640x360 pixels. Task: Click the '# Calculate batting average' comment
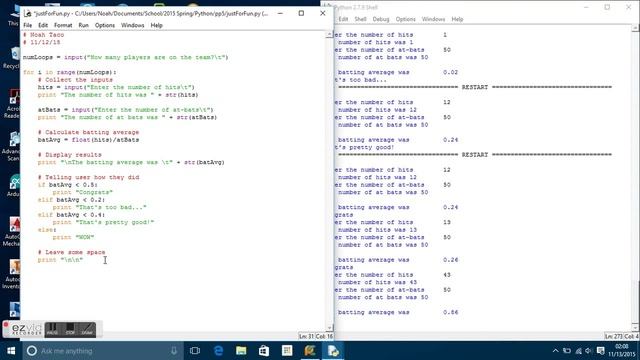[88, 132]
